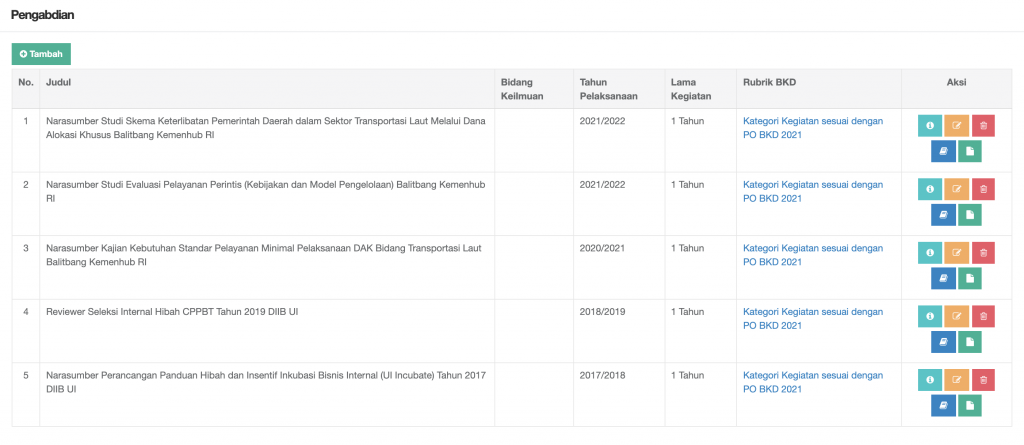Delete the Studi Evaluasi Pelayanan Perintis row
The height and width of the screenshot is (445, 1024).
(983, 189)
